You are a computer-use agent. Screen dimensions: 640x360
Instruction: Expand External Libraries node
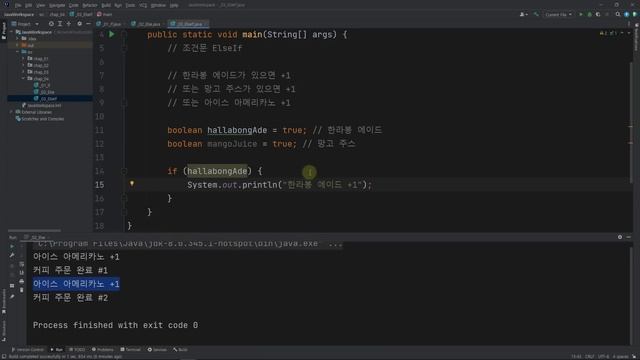click(x=12, y=112)
